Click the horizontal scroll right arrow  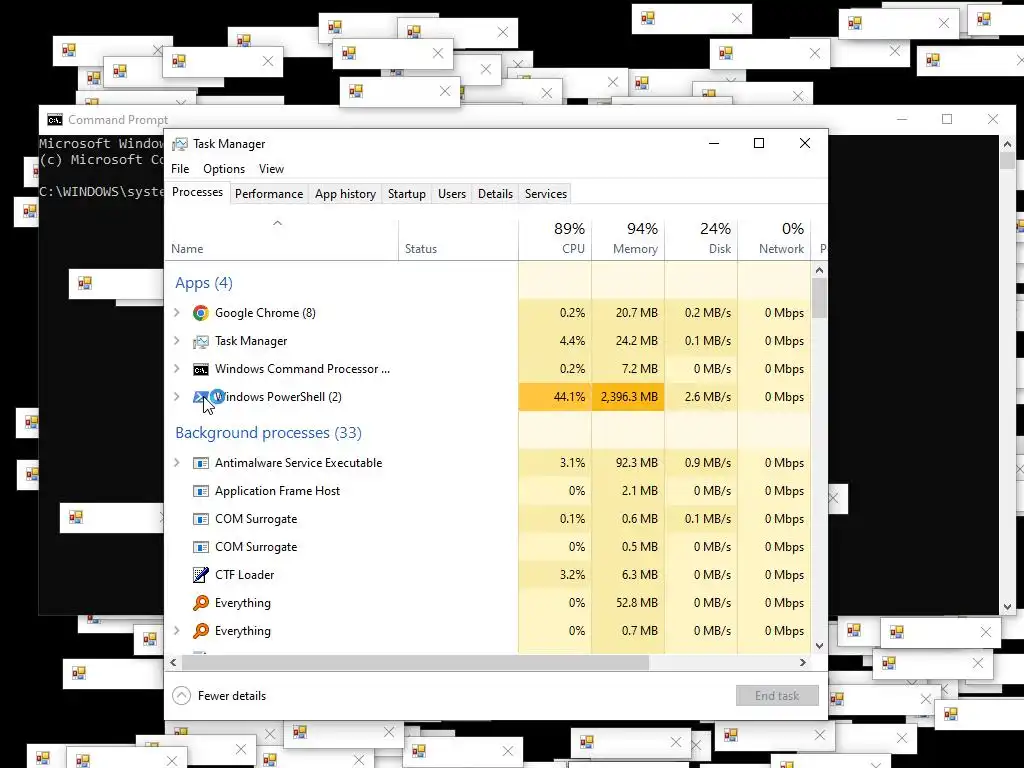(x=803, y=662)
